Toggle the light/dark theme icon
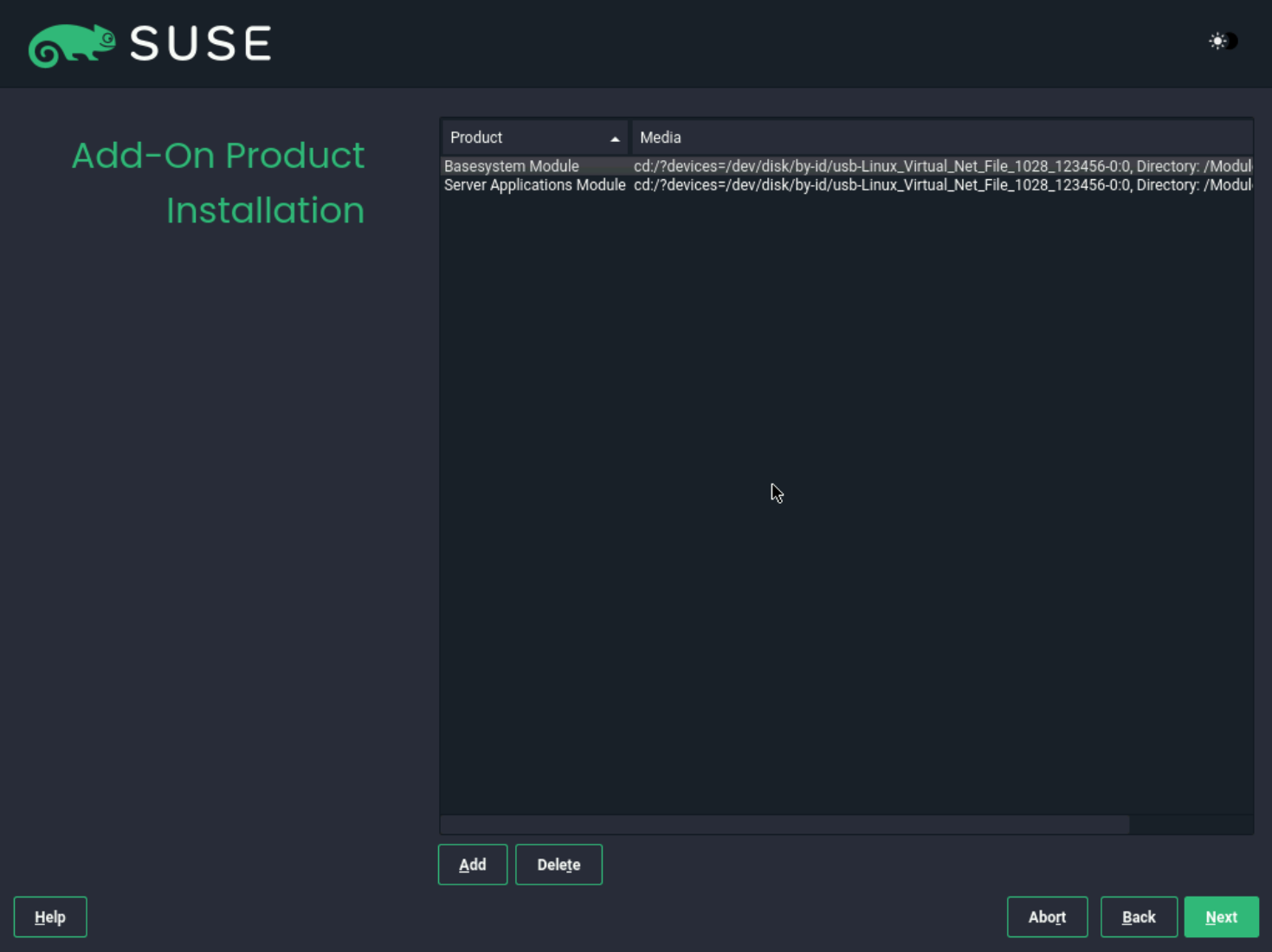The image size is (1272, 952). [x=1223, y=40]
